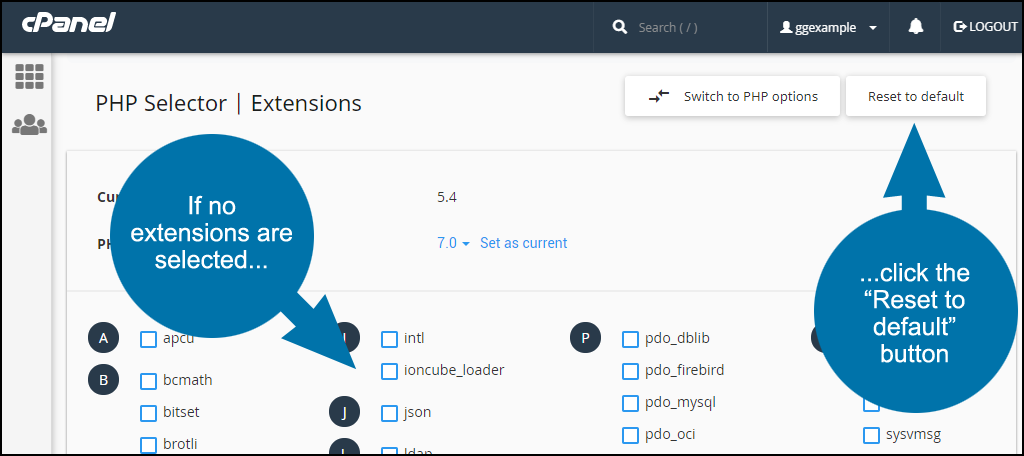Enable the pdo_mysql extension
This screenshot has height=456, width=1024.
[x=630, y=403]
